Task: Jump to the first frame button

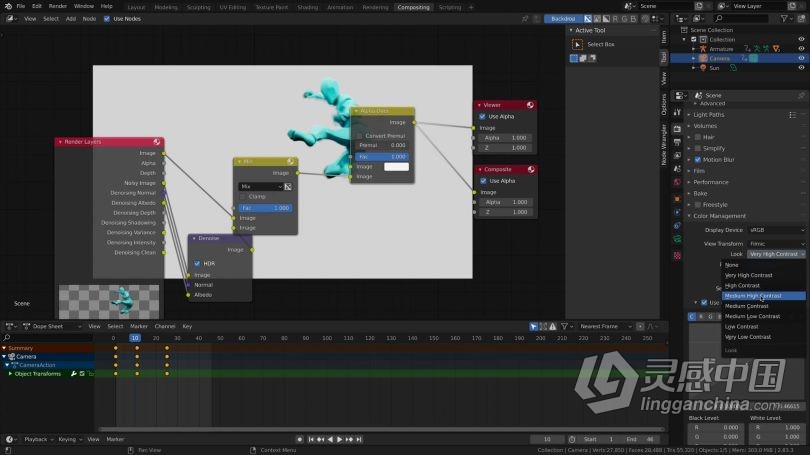Action: pyautogui.click(x=311, y=440)
